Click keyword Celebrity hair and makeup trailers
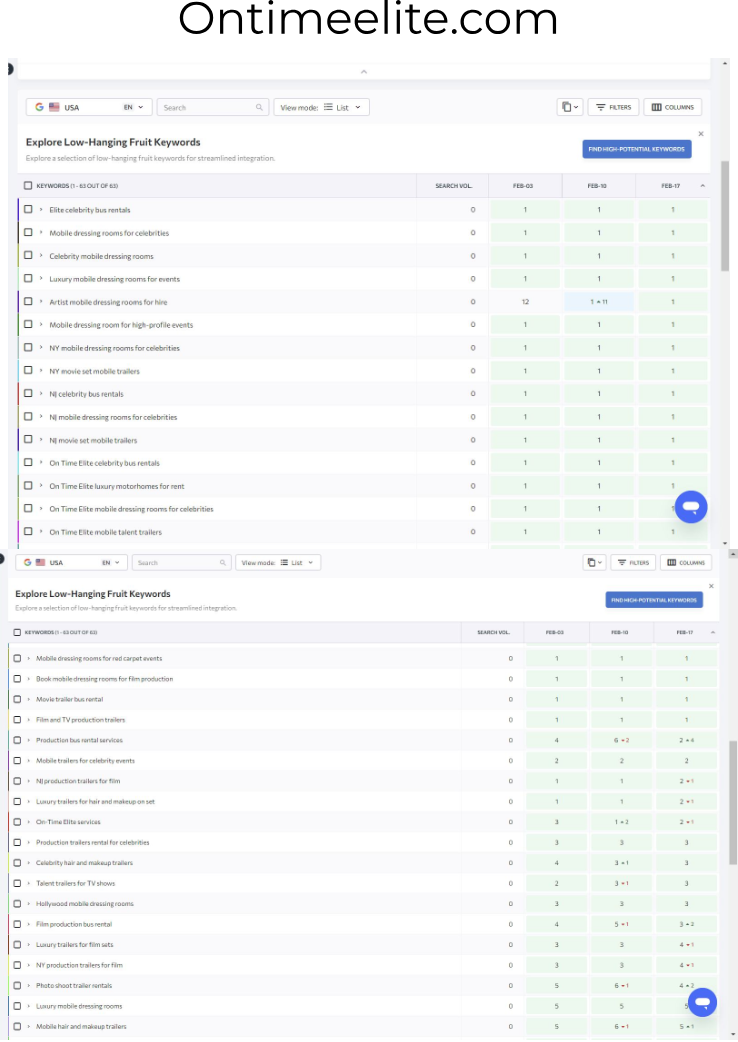This screenshot has height=1042, width=738. pyautogui.click(x=84, y=863)
